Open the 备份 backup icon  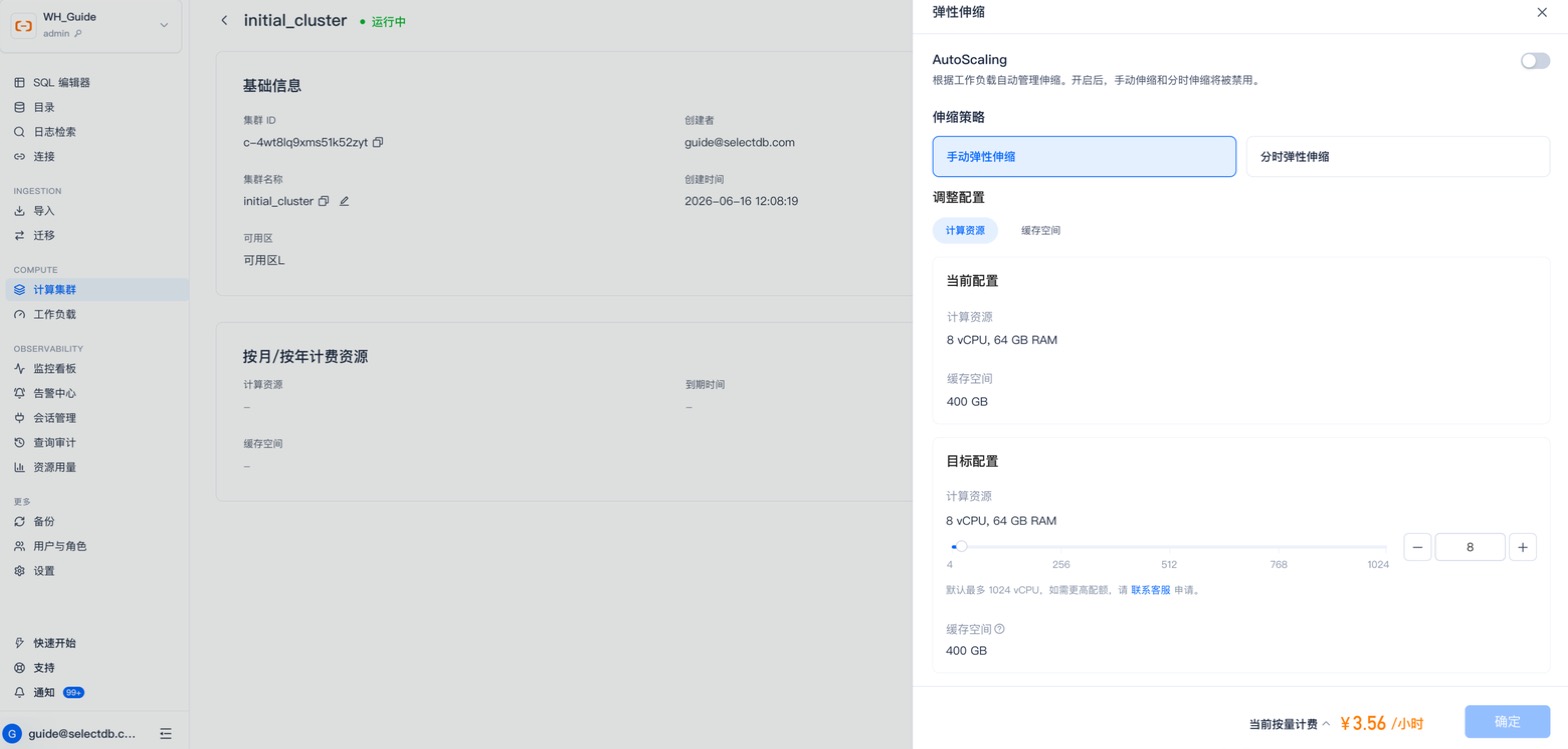tap(19, 522)
